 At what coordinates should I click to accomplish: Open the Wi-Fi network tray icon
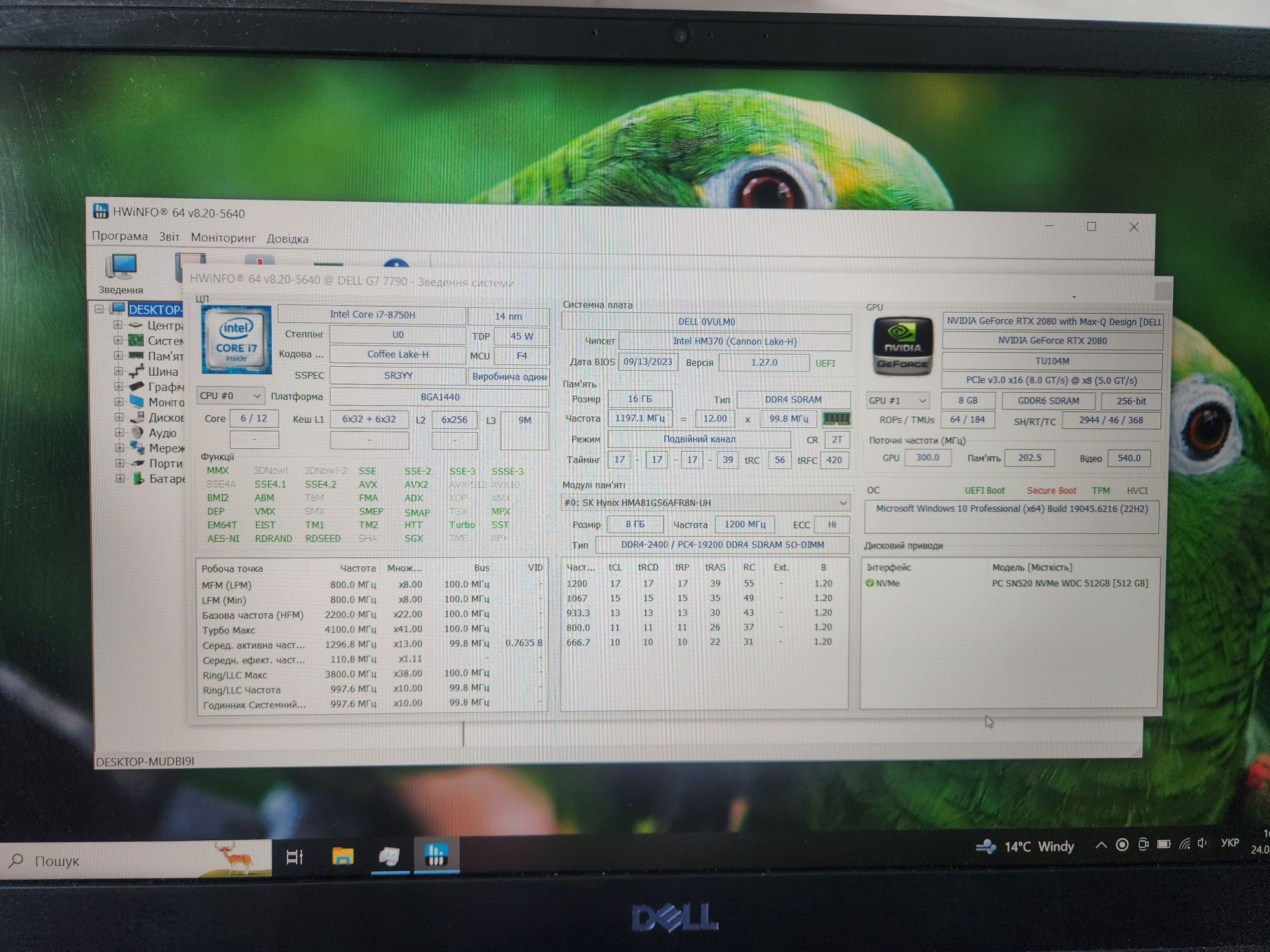point(1184,843)
